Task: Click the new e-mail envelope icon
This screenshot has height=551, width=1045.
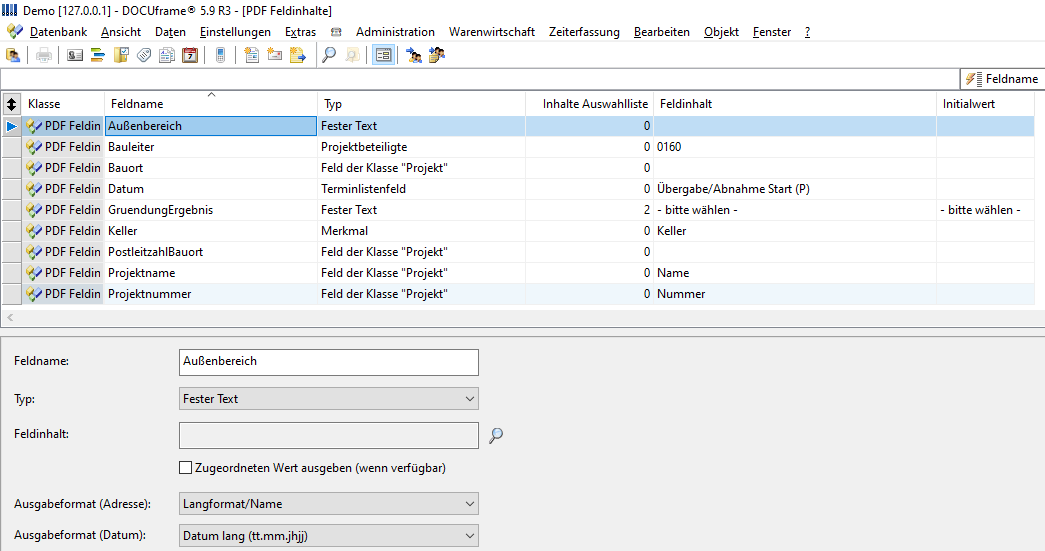Action: click(x=275, y=55)
